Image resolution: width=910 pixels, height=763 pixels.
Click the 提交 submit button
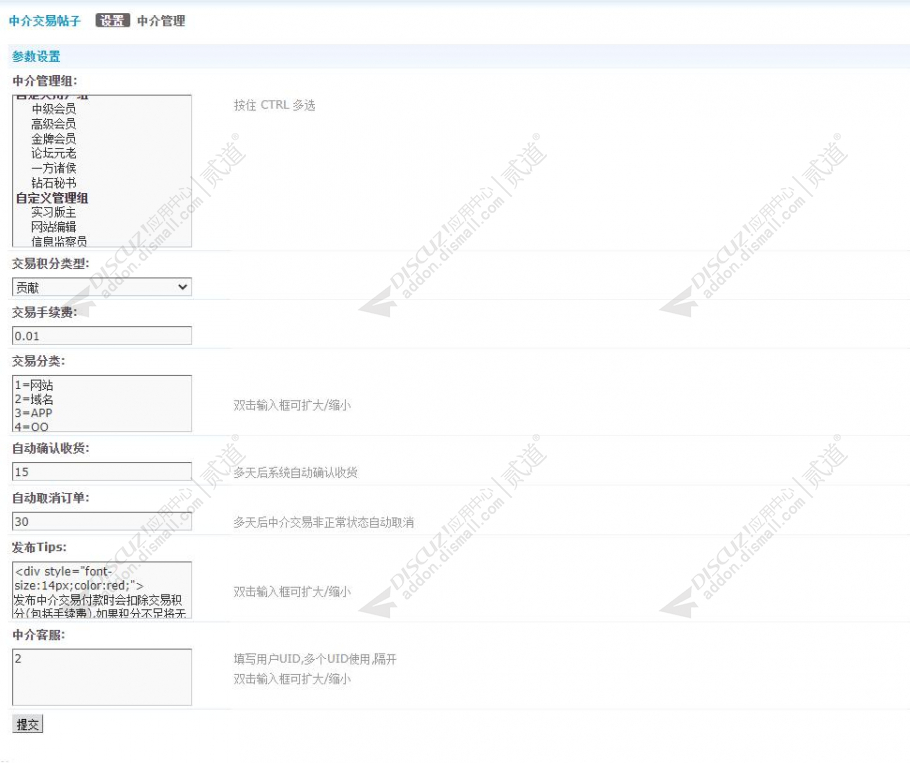coord(27,724)
